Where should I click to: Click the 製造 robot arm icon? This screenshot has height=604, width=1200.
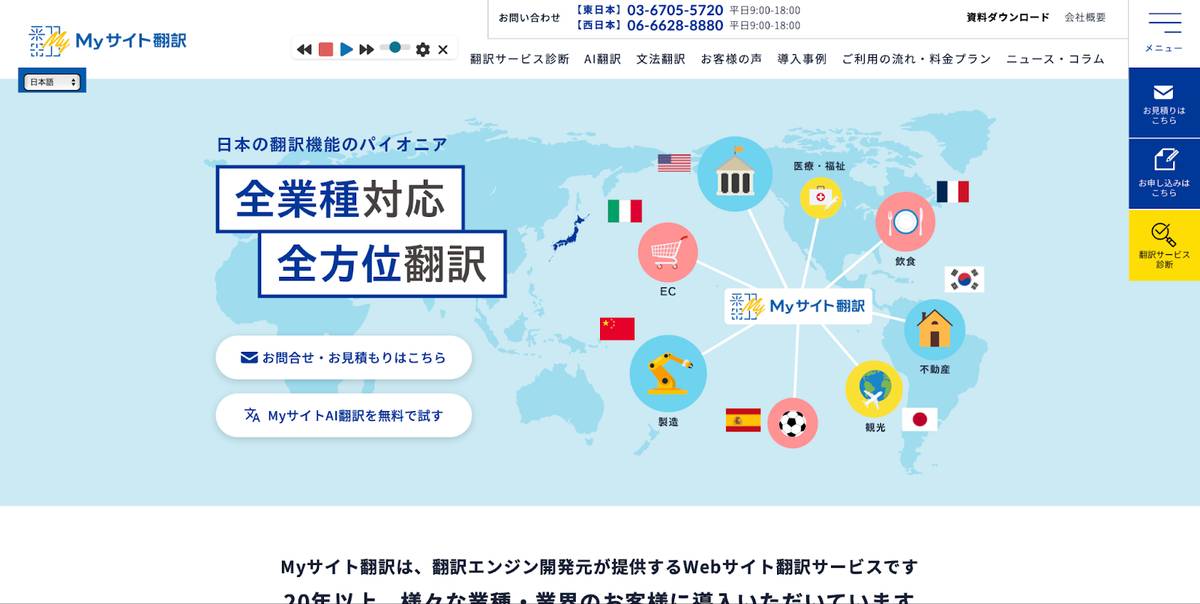(x=667, y=373)
